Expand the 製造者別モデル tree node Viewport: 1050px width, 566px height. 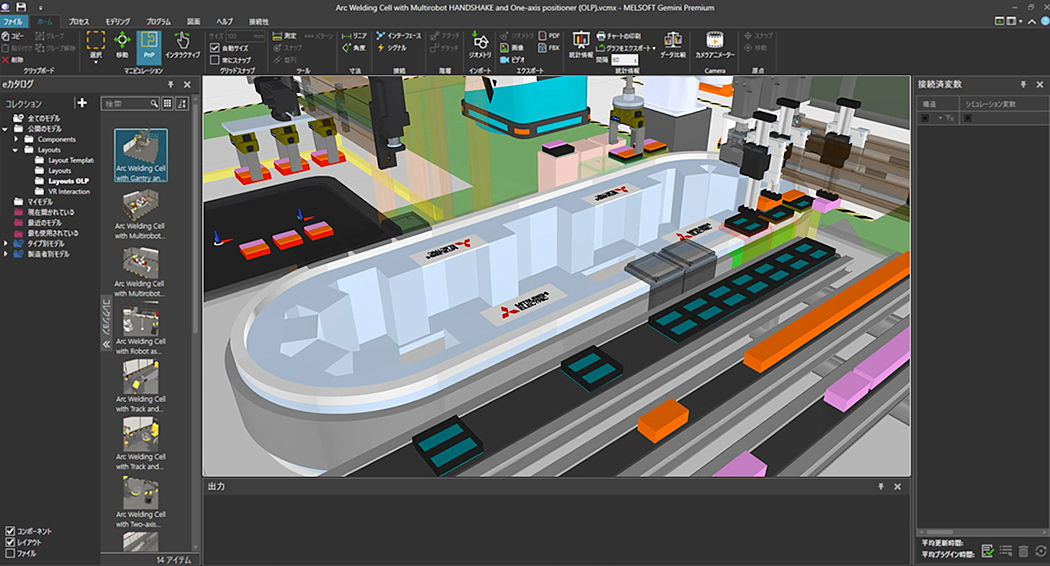tap(5, 254)
